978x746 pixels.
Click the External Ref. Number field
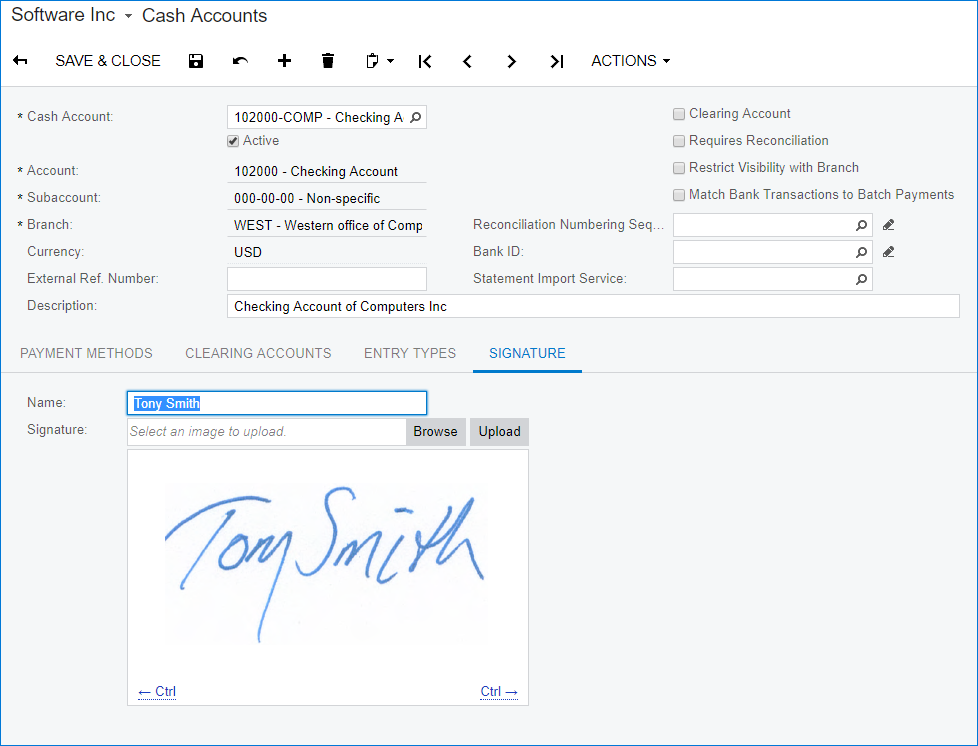coord(327,279)
